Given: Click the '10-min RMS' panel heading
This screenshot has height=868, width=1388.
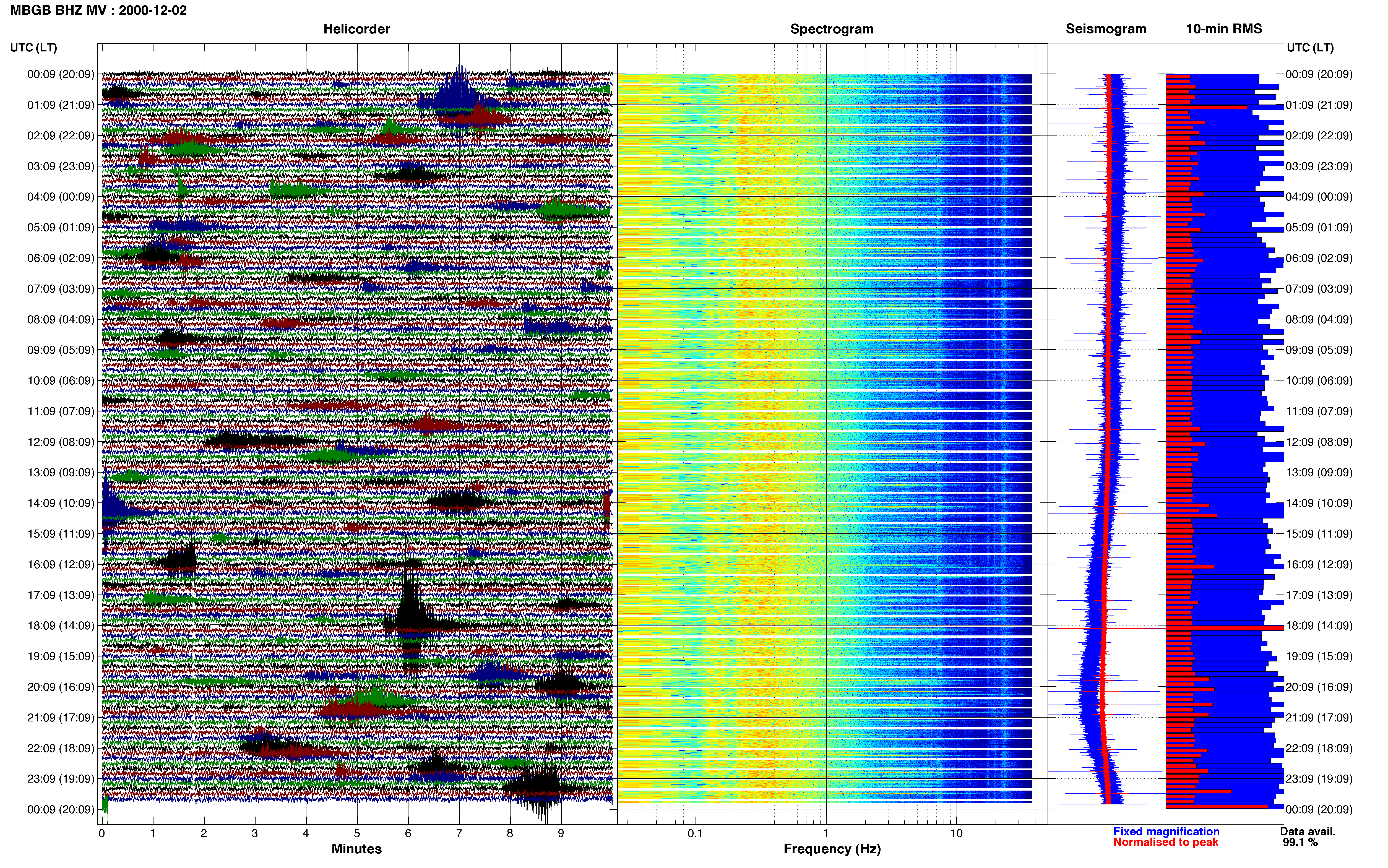Looking at the screenshot, I should tap(1224, 29).
